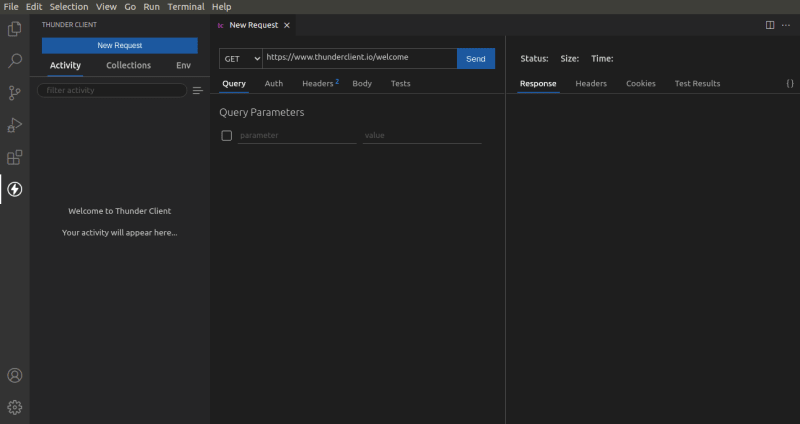800x424 pixels.
Task: Click the Send button
Action: point(476,59)
